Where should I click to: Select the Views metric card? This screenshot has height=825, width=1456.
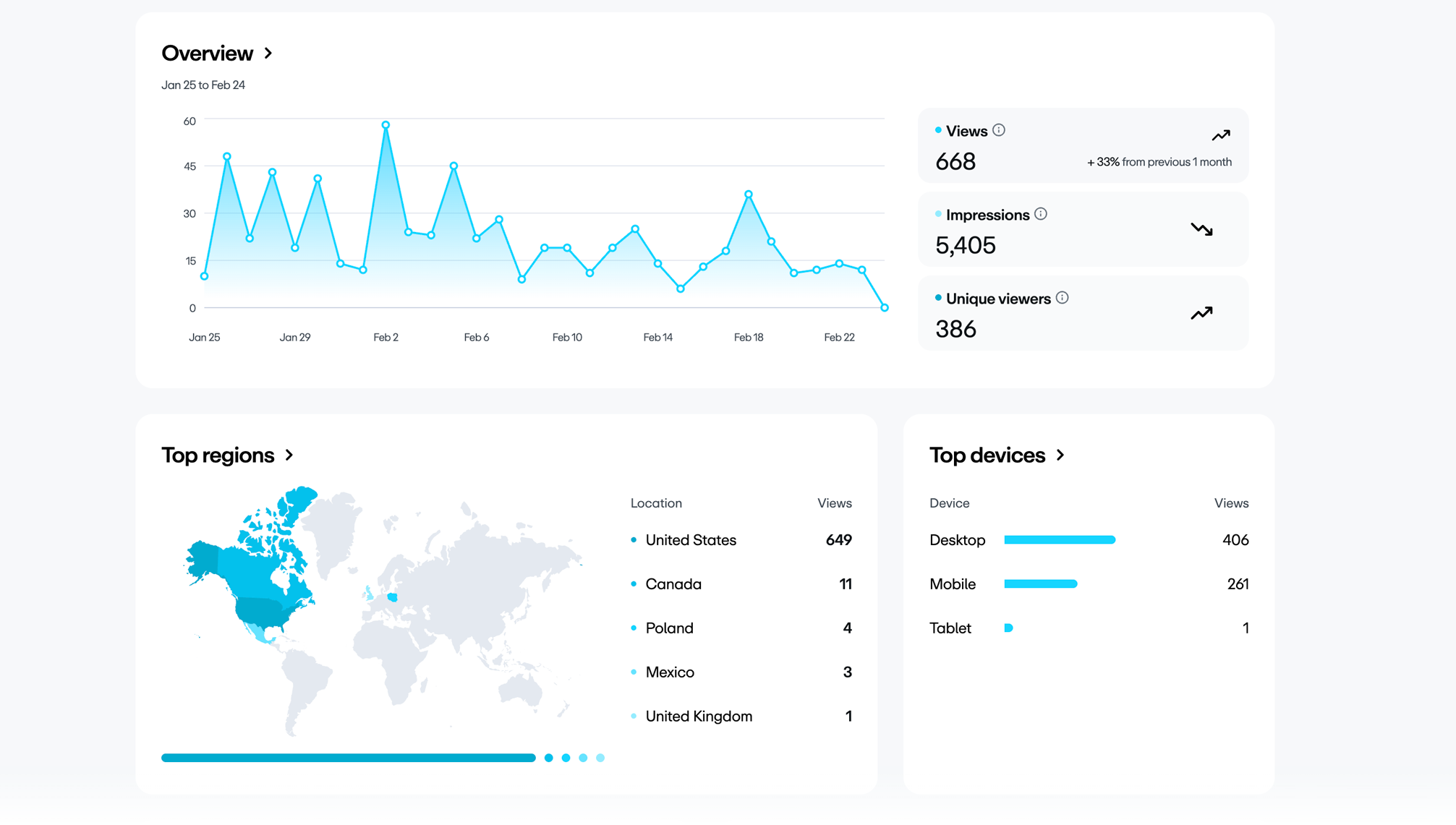[x=1082, y=145]
